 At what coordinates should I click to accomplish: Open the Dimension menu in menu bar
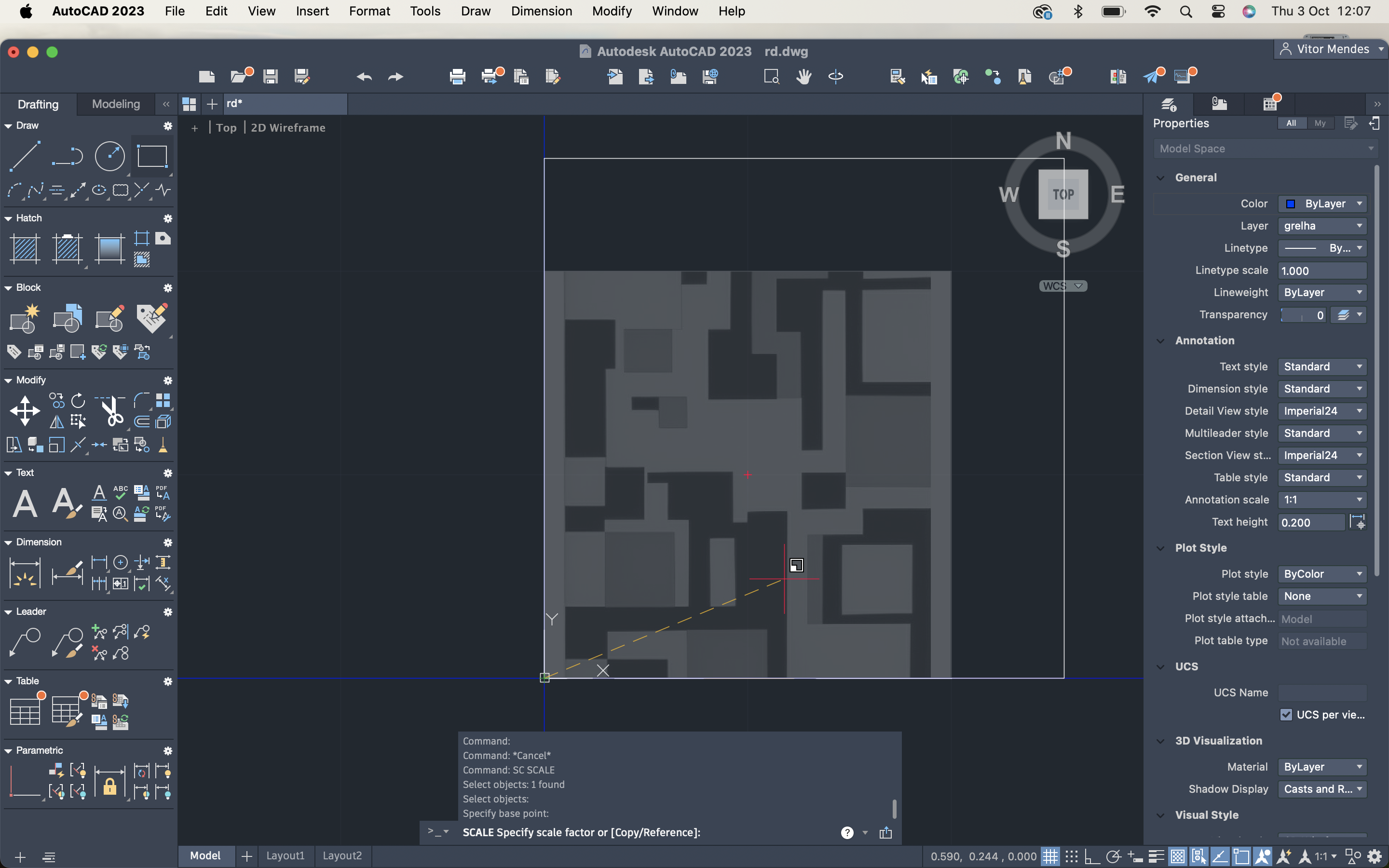(541, 11)
